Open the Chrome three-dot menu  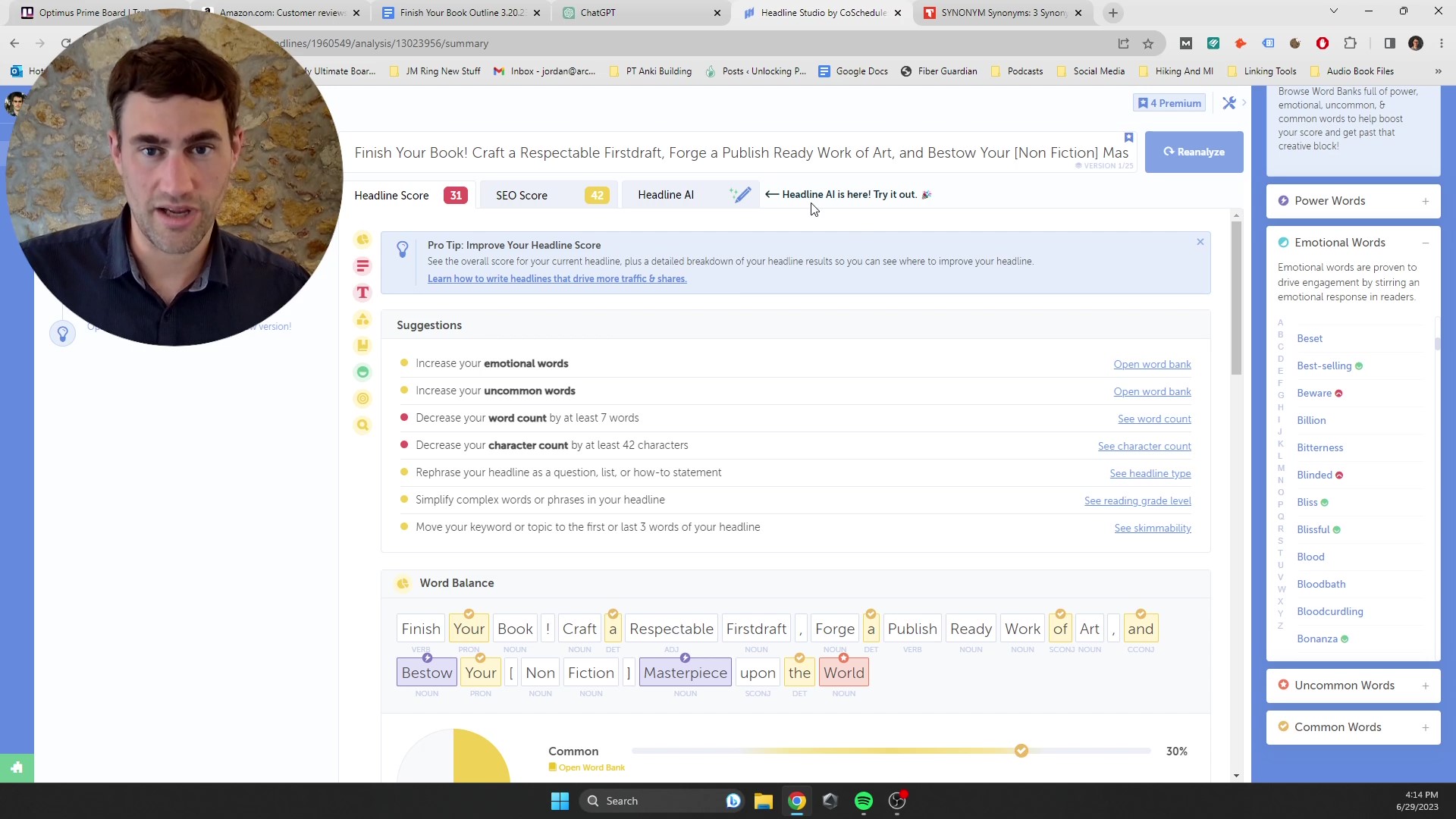coord(1442,43)
